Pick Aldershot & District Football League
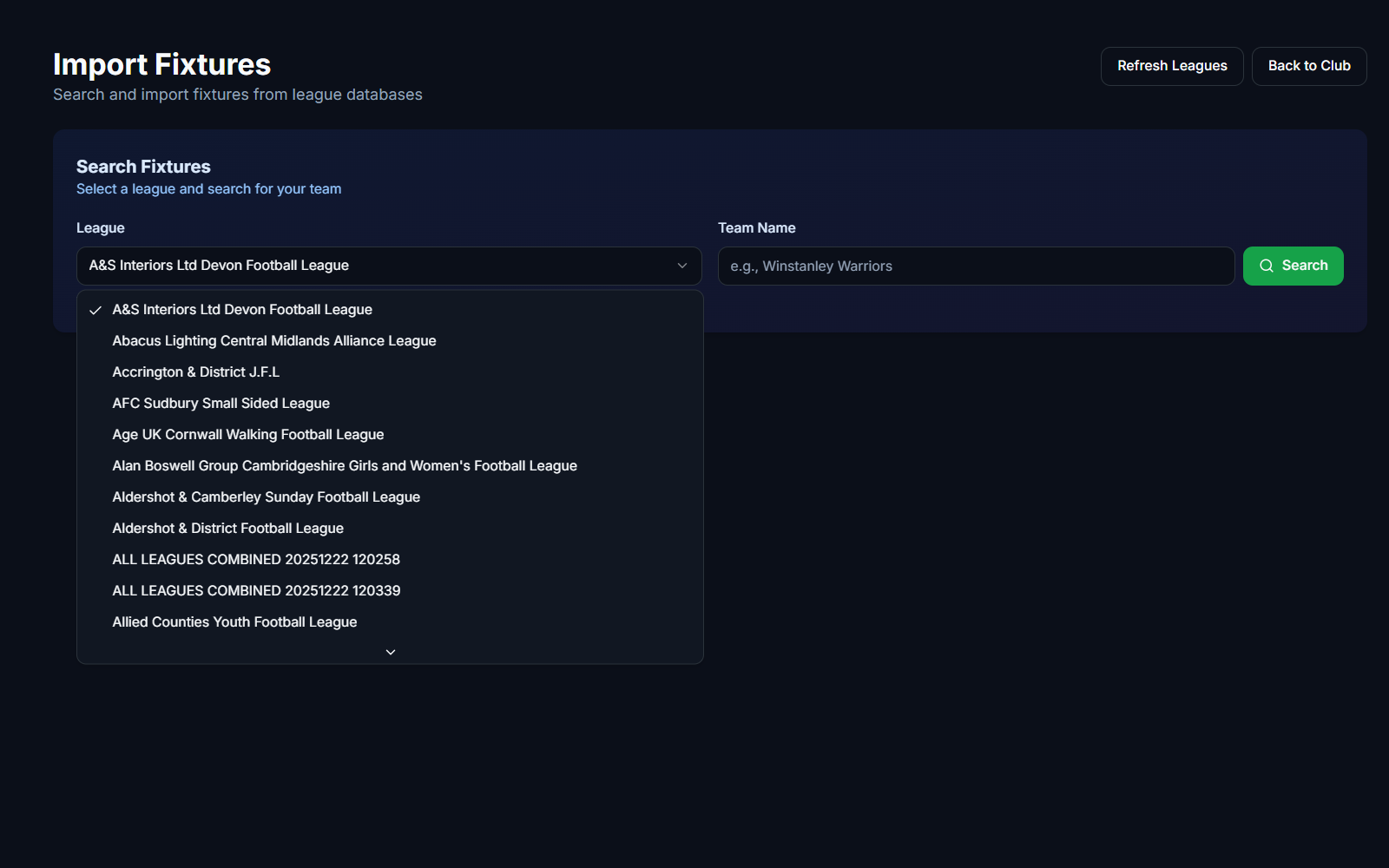Image resolution: width=1389 pixels, height=868 pixels. click(227, 529)
